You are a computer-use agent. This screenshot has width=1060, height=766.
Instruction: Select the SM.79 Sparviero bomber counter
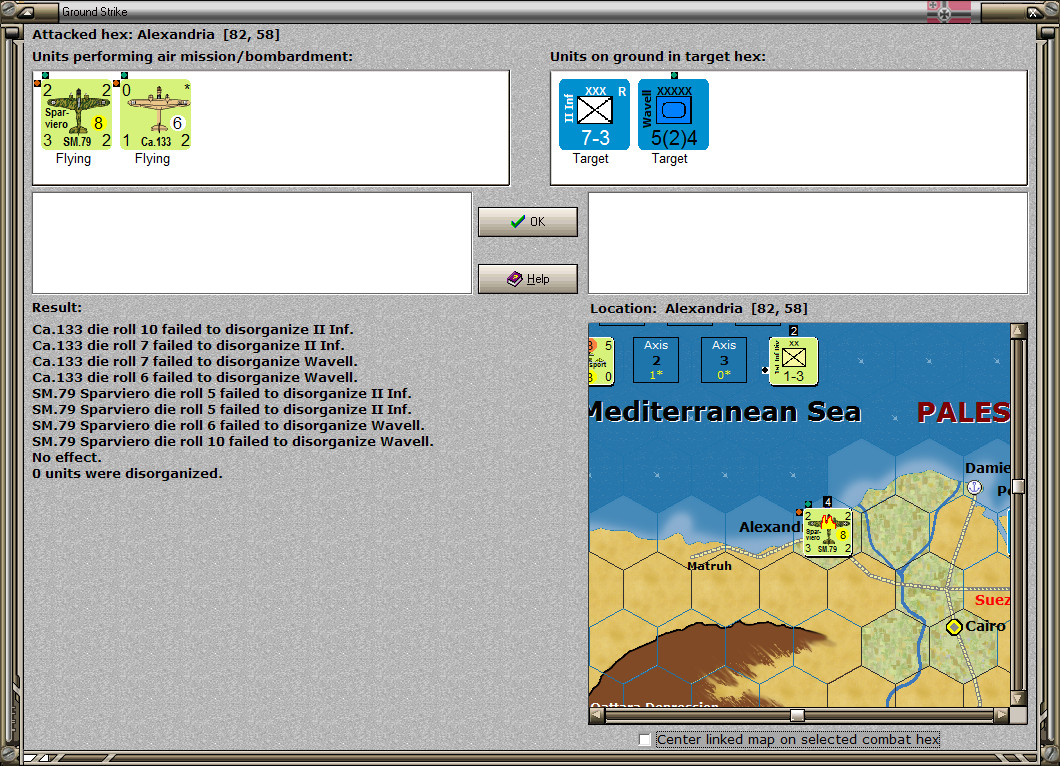(77, 114)
